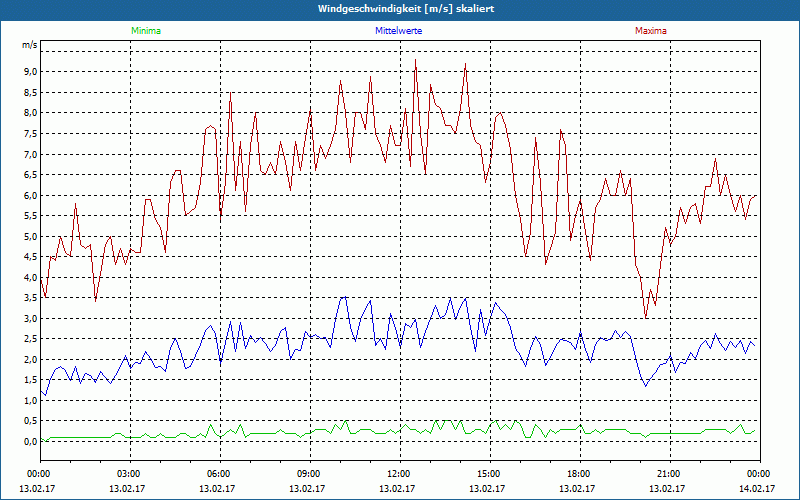Click the 6,0 y-axis value
The height and width of the screenshot is (500, 800).
[x=31, y=195]
